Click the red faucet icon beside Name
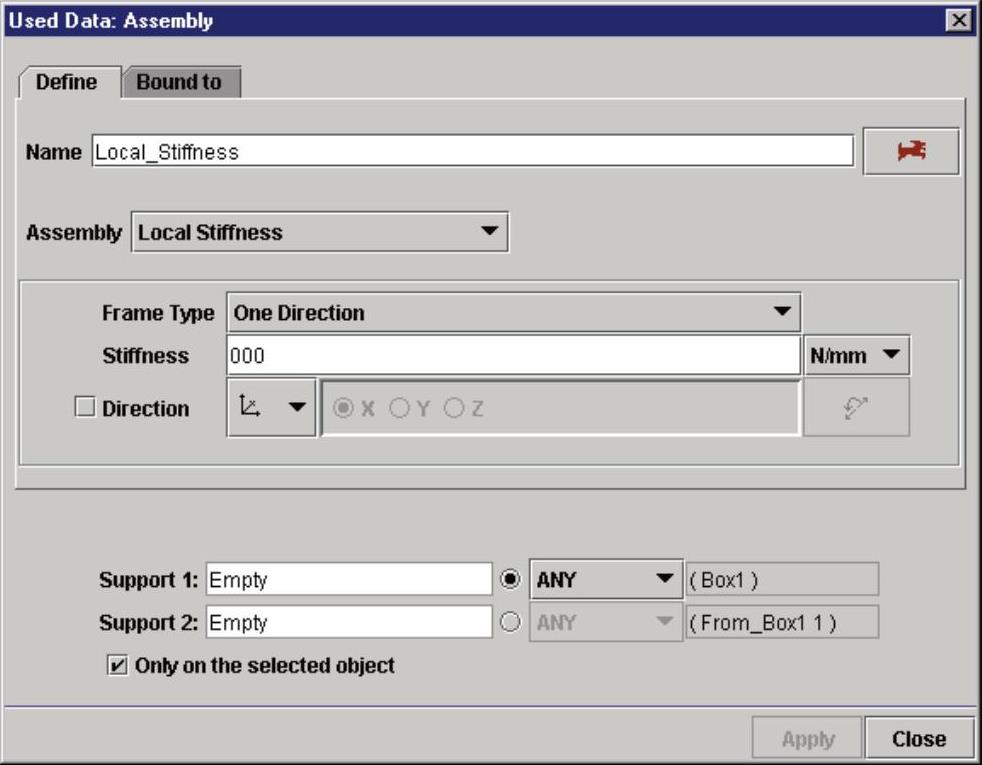 911,151
